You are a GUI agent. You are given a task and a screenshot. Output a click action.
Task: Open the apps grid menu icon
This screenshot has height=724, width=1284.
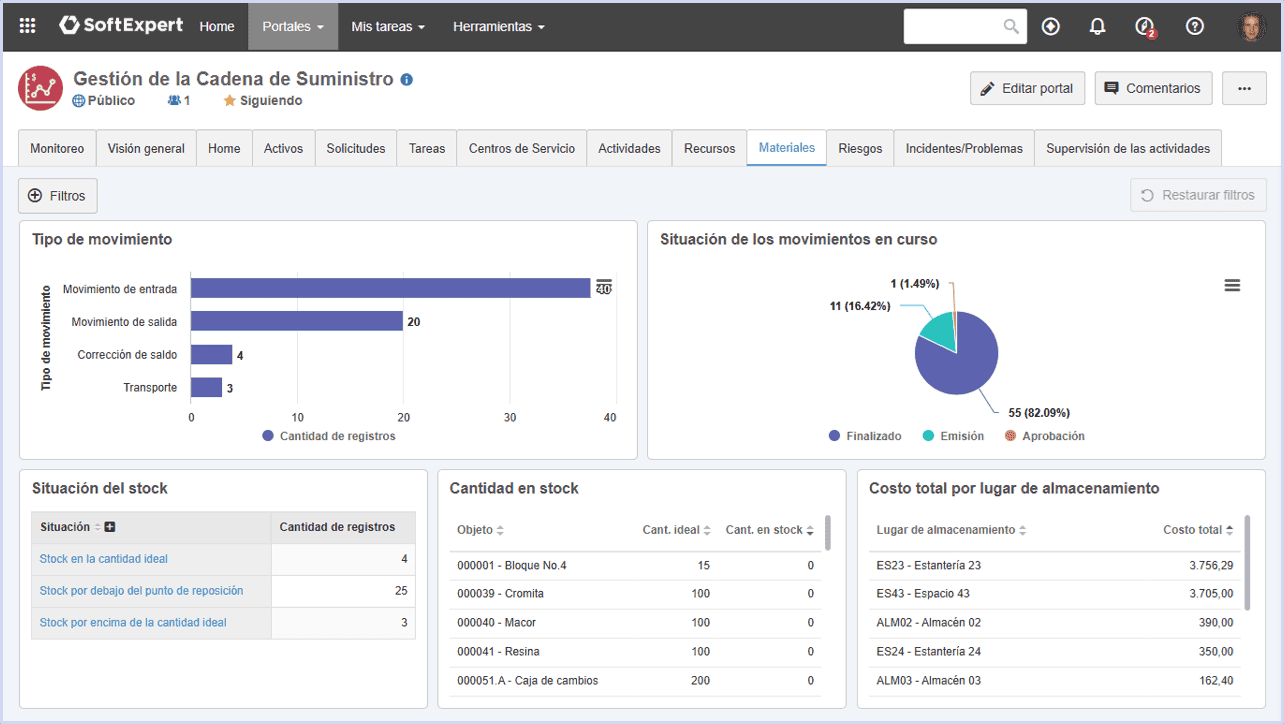[27, 26]
